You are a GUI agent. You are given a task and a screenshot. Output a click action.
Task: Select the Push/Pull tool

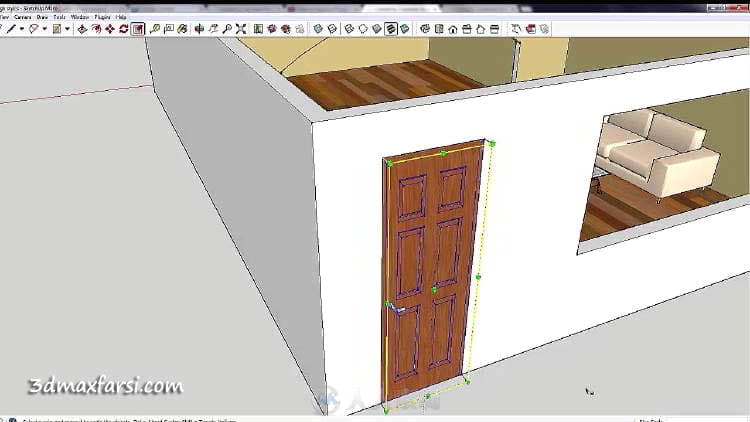(82, 29)
